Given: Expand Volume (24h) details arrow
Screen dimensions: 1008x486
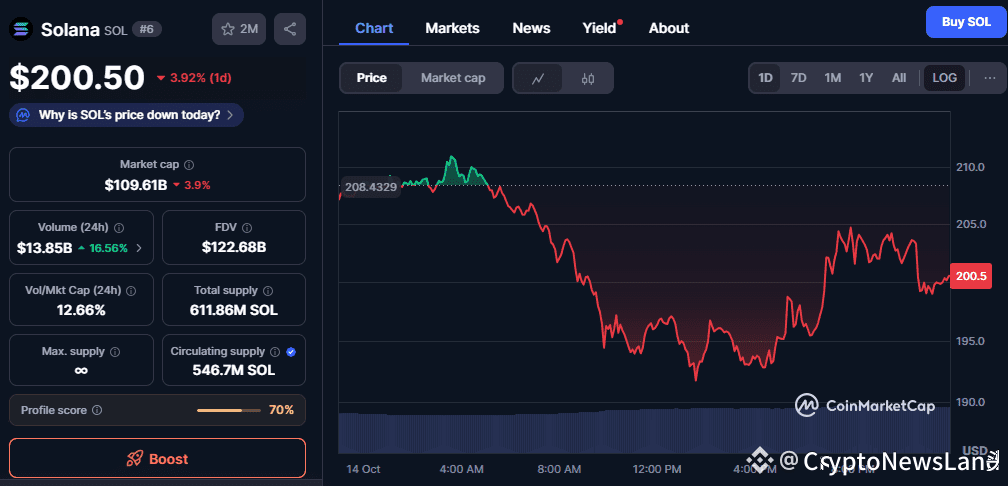Looking at the screenshot, I should tap(139, 248).
